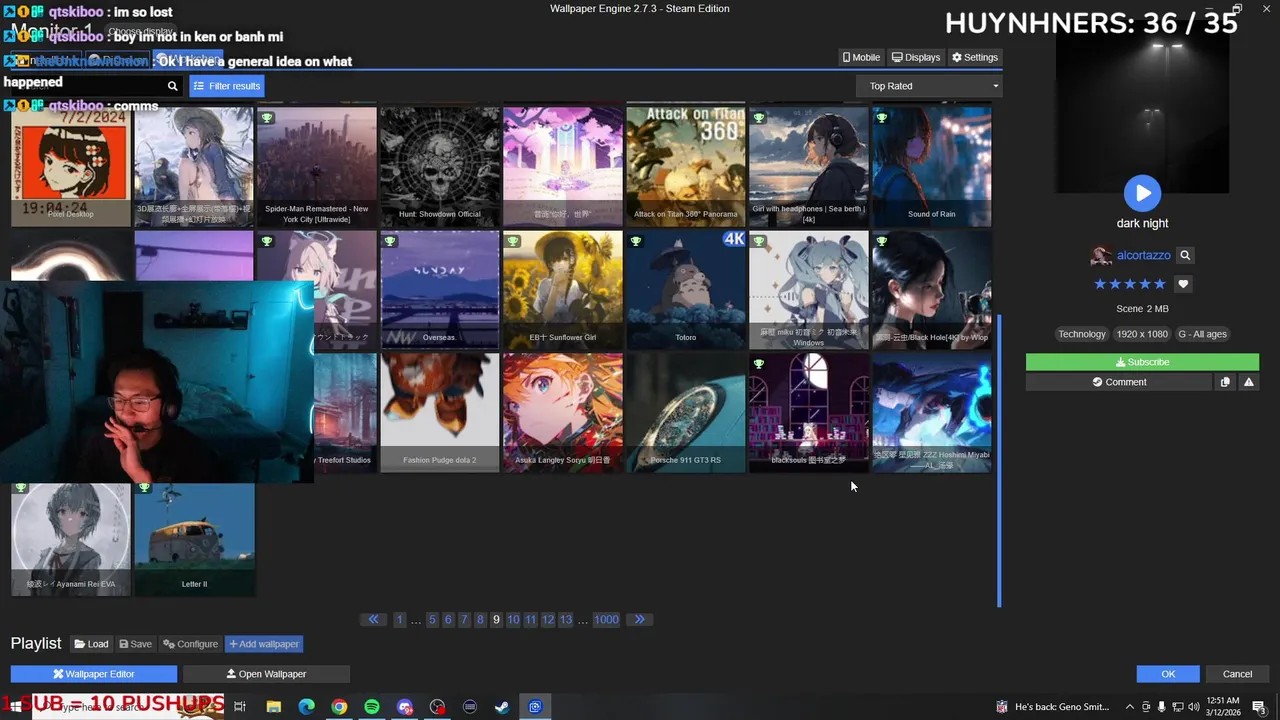Image resolution: width=1280 pixels, height=720 pixels.
Task: Launch Microsoft Edge from taskbar
Action: (306, 707)
